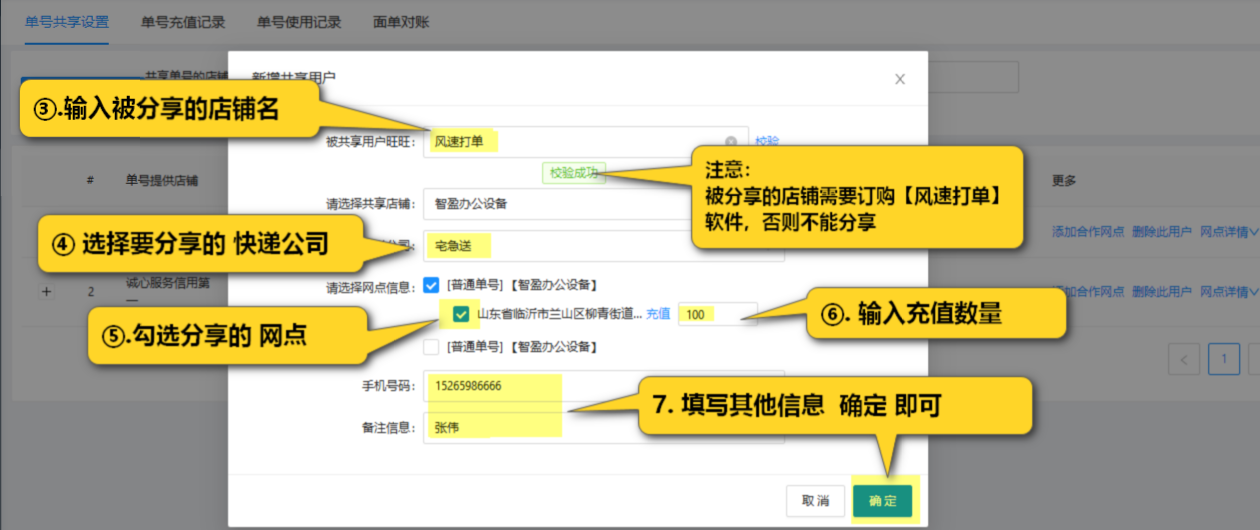The width and height of the screenshot is (1260, 530).
Task: Click the 校验 link beside the user field
Action: pos(767,142)
